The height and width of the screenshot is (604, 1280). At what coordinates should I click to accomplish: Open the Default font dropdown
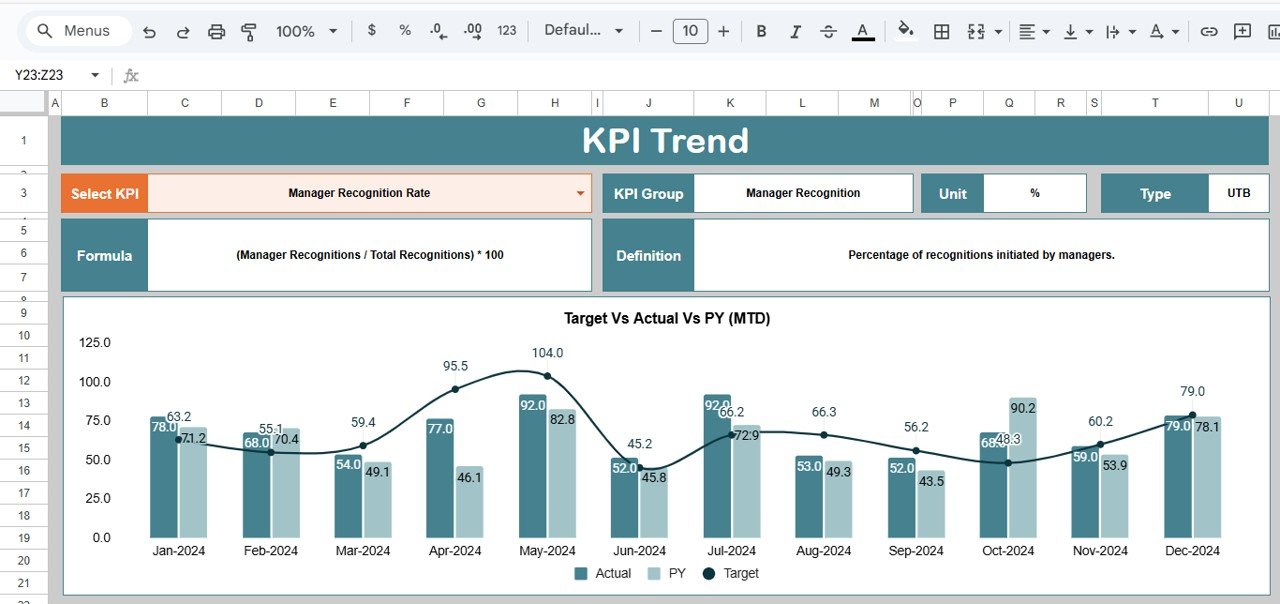(583, 31)
